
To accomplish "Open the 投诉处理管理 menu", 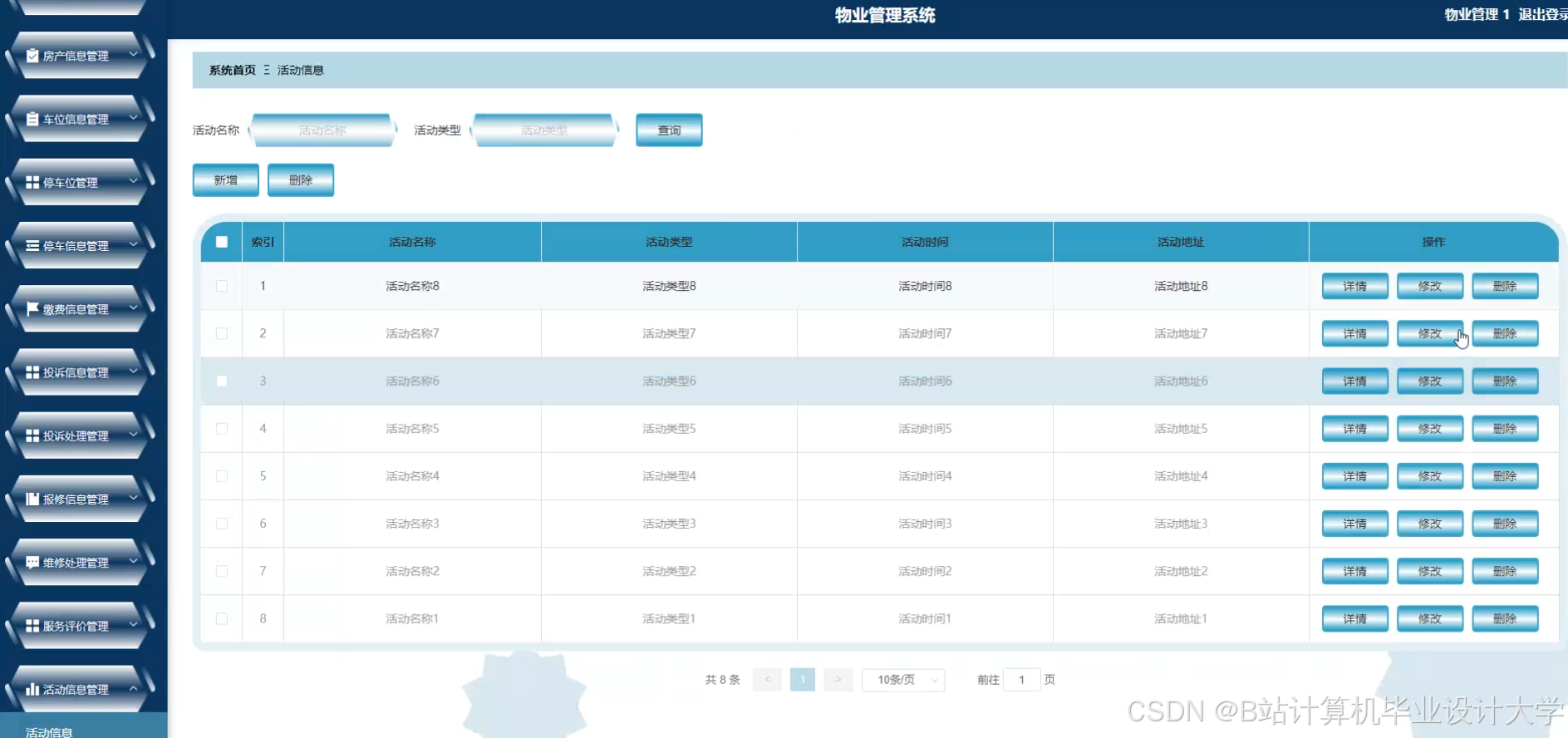I will [80, 435].
